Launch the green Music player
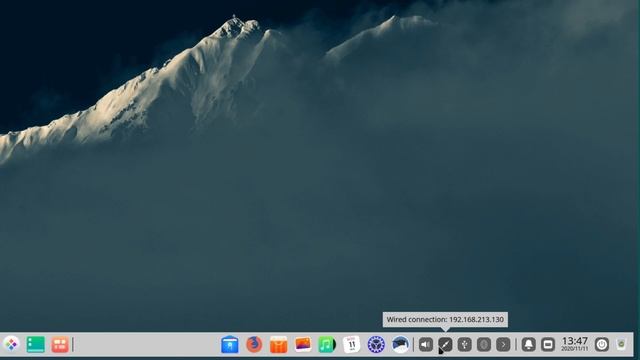The image size is (640, 360). tap(327, 344)
